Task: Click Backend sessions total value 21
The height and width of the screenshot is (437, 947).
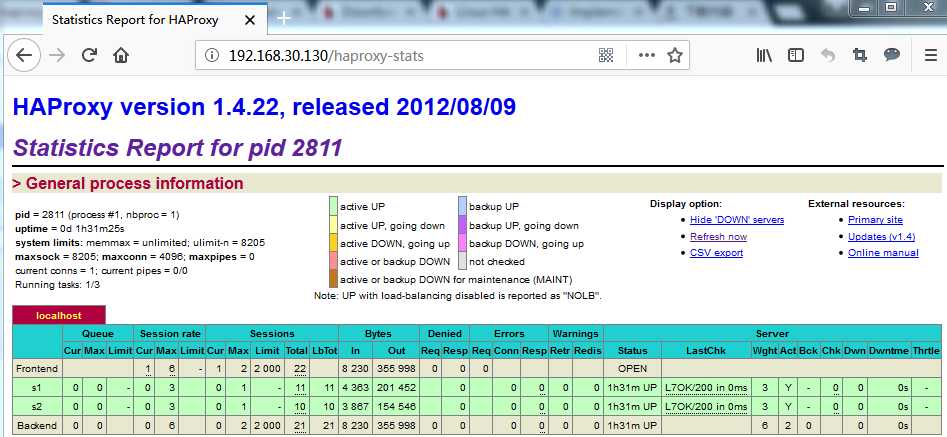Action: 301,426
